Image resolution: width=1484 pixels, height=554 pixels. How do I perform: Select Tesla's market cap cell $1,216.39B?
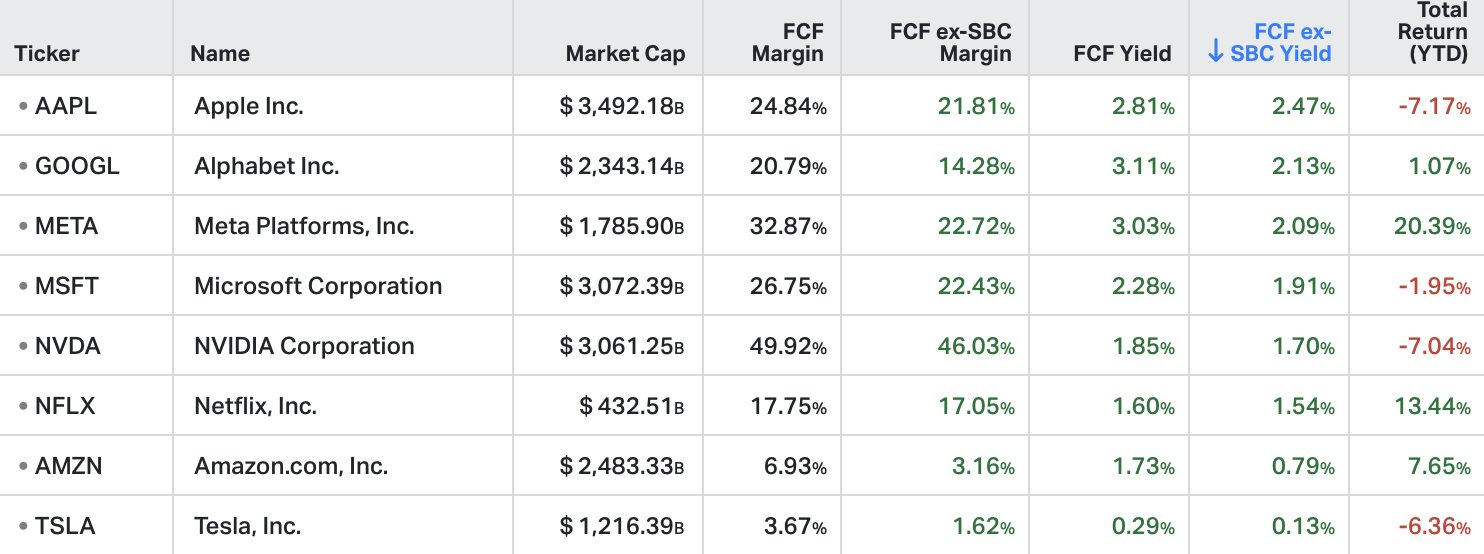(x=622, y=526)
